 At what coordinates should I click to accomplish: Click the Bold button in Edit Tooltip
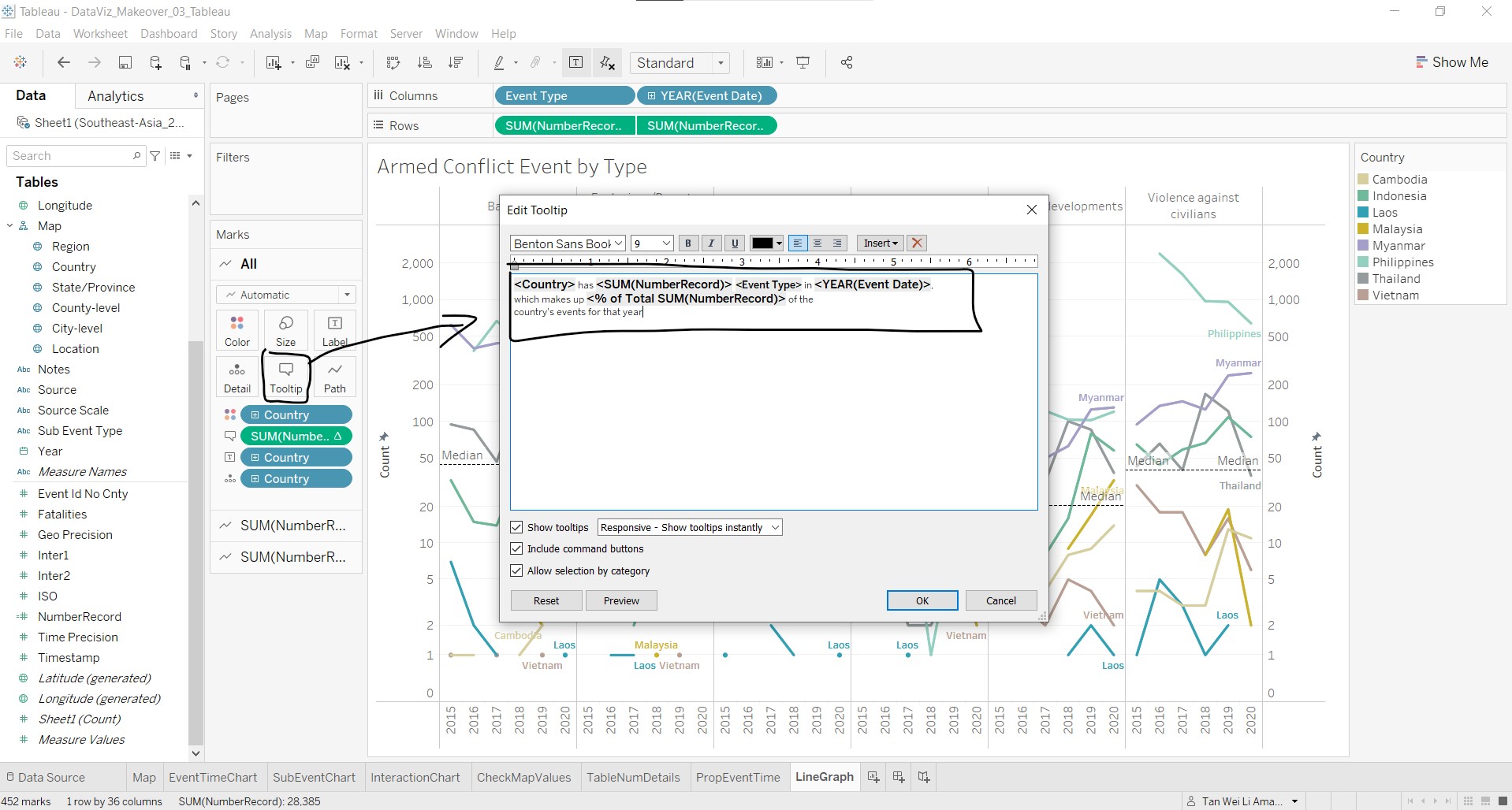point(687,243)
